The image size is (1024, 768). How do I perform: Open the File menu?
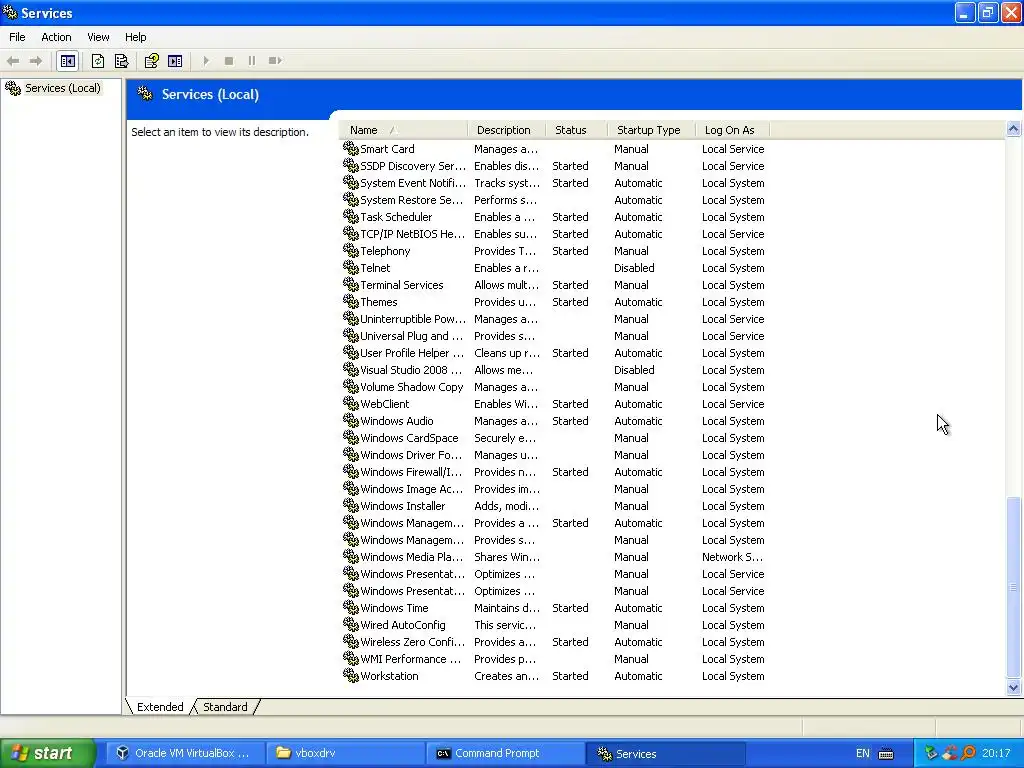[x=17, y=37]
